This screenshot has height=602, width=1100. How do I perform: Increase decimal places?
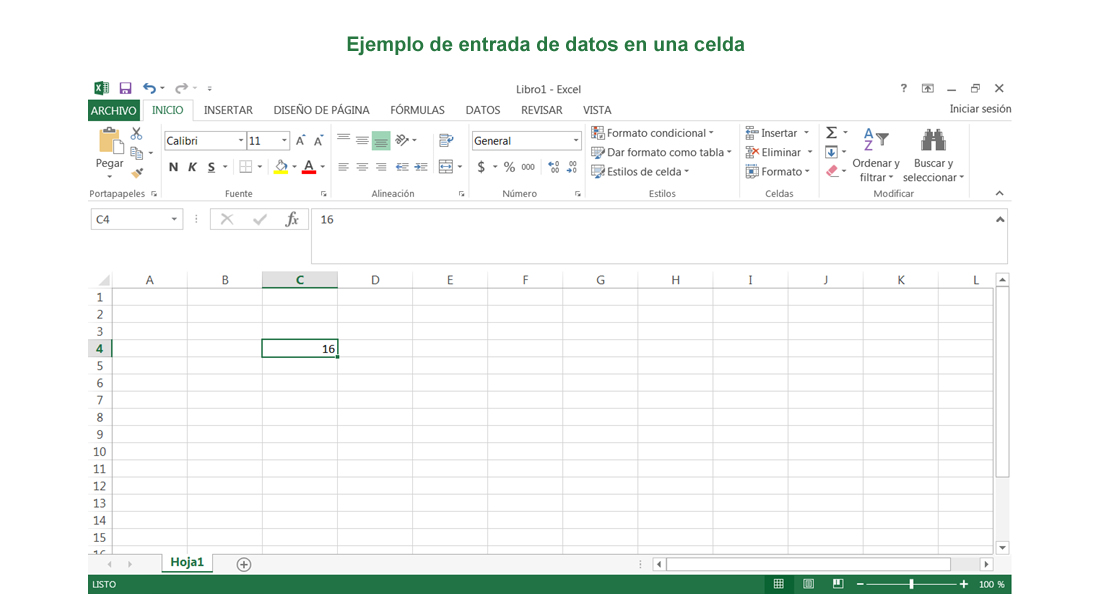pos(554,167)
